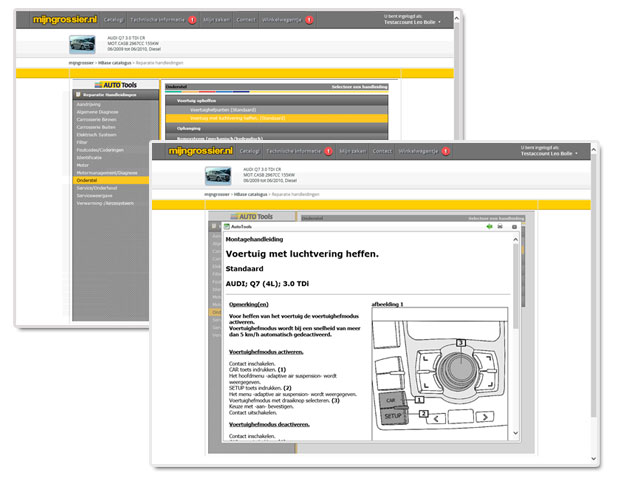Click 'Voertuighefmodus deactiveren.' heading text
This screenshot has height=500, width=630.
coord(269,424)
